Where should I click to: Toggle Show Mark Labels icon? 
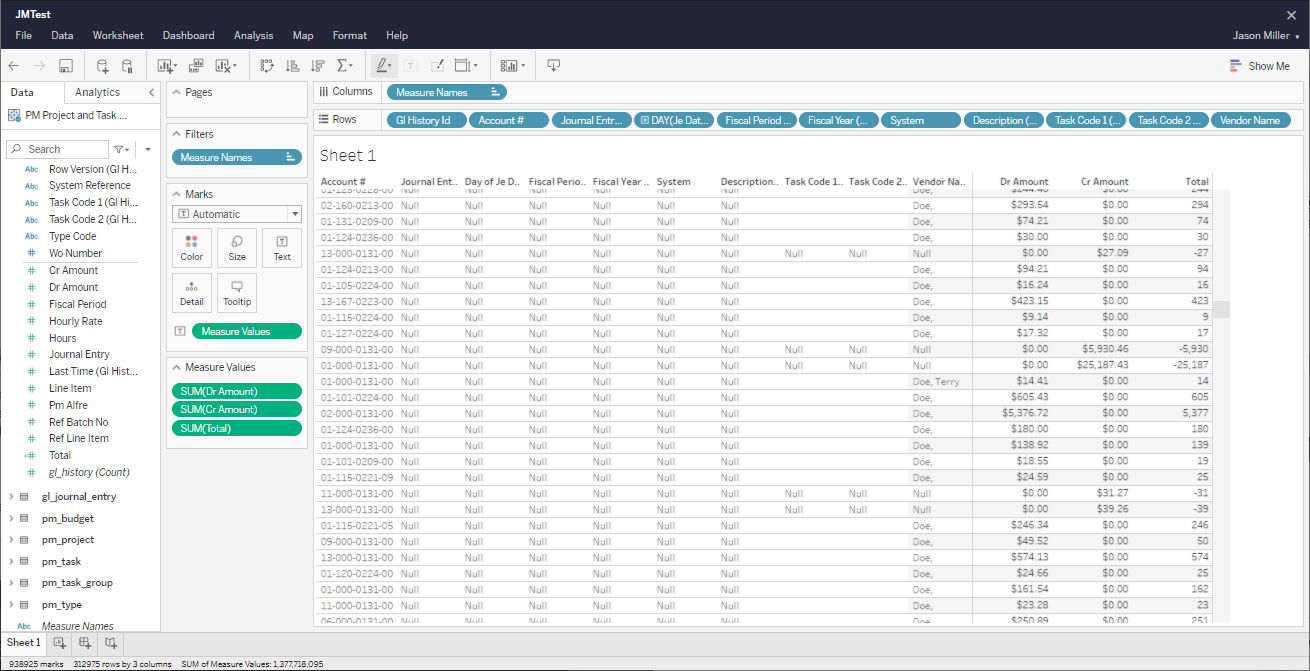(x=411, y=66)
